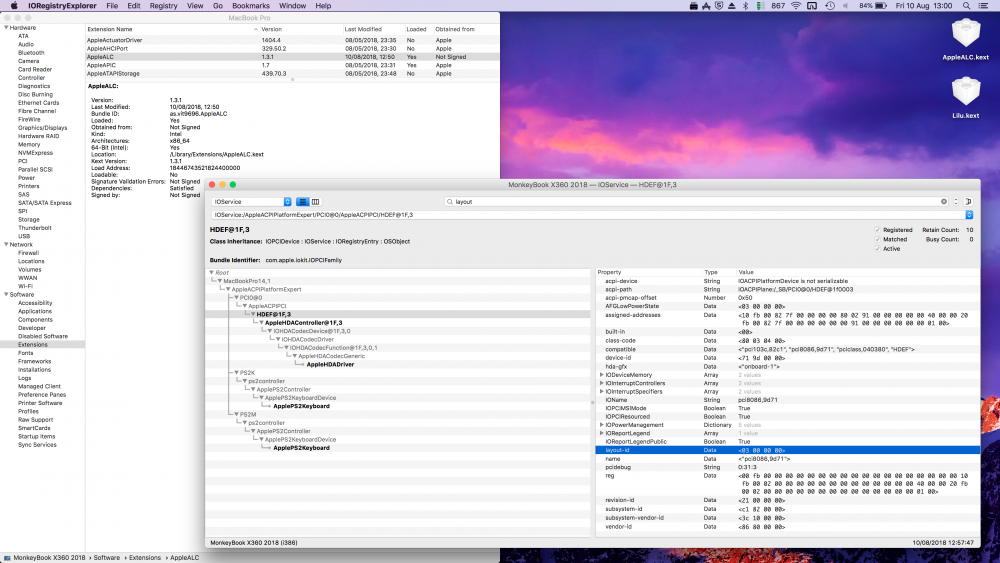Select AppleHDADriver in registry tree
Image resolution: width=1000 pixels, height=563 pixels.
[330, 365]
